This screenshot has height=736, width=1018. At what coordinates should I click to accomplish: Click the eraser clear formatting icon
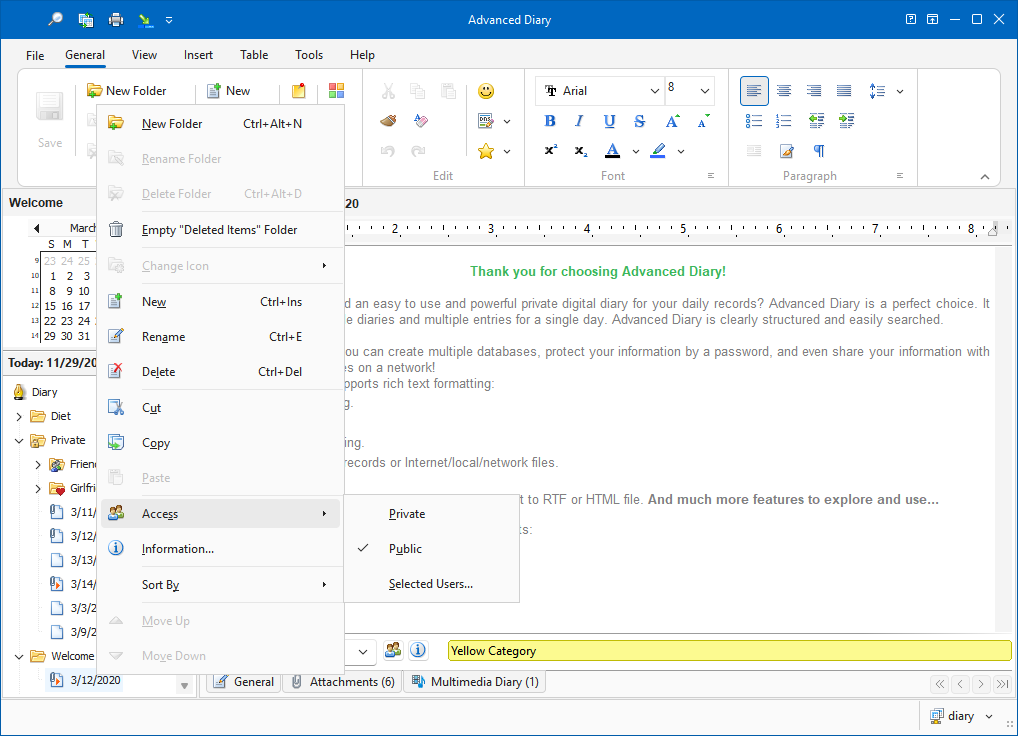[419, 121]
